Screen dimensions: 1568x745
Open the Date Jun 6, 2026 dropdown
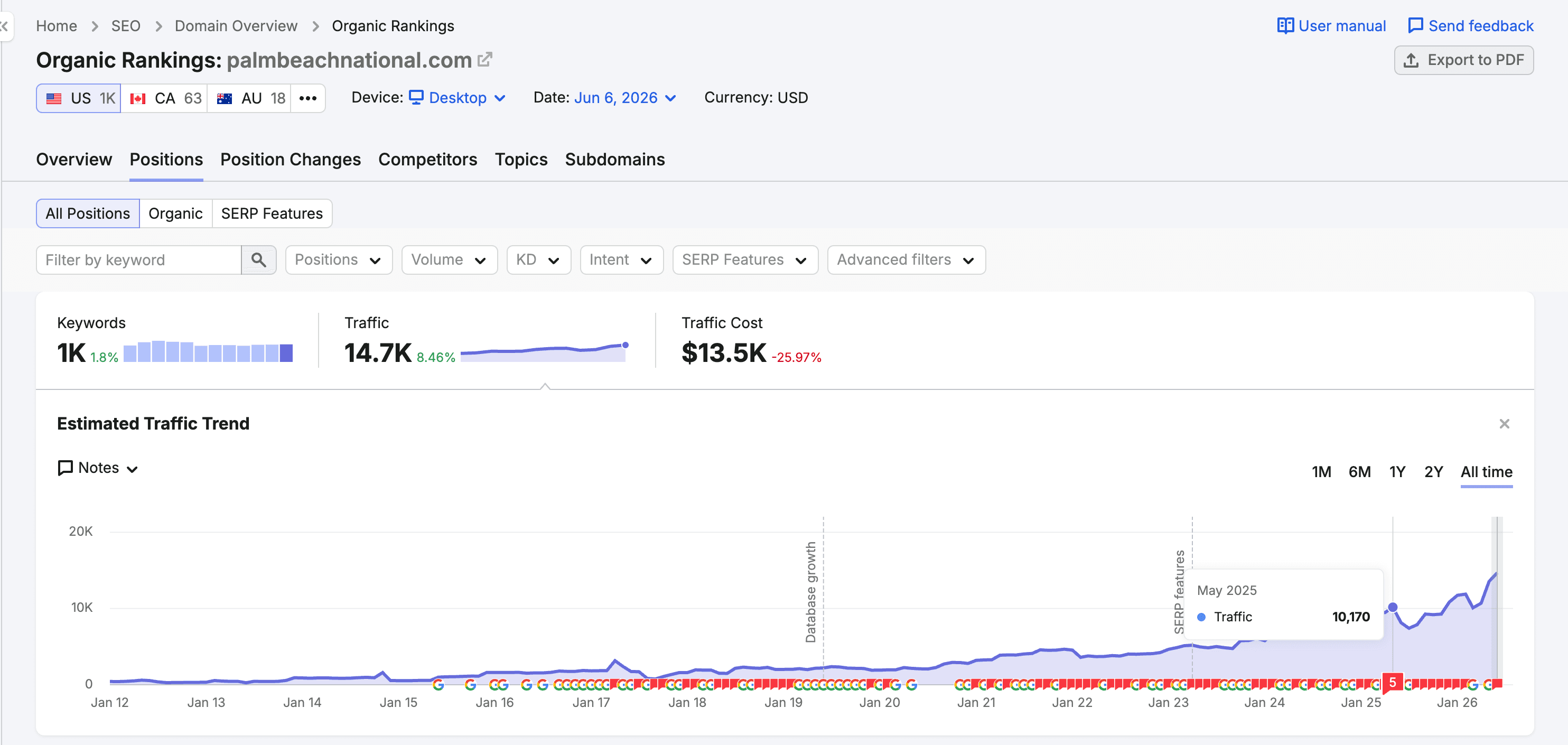625,98
